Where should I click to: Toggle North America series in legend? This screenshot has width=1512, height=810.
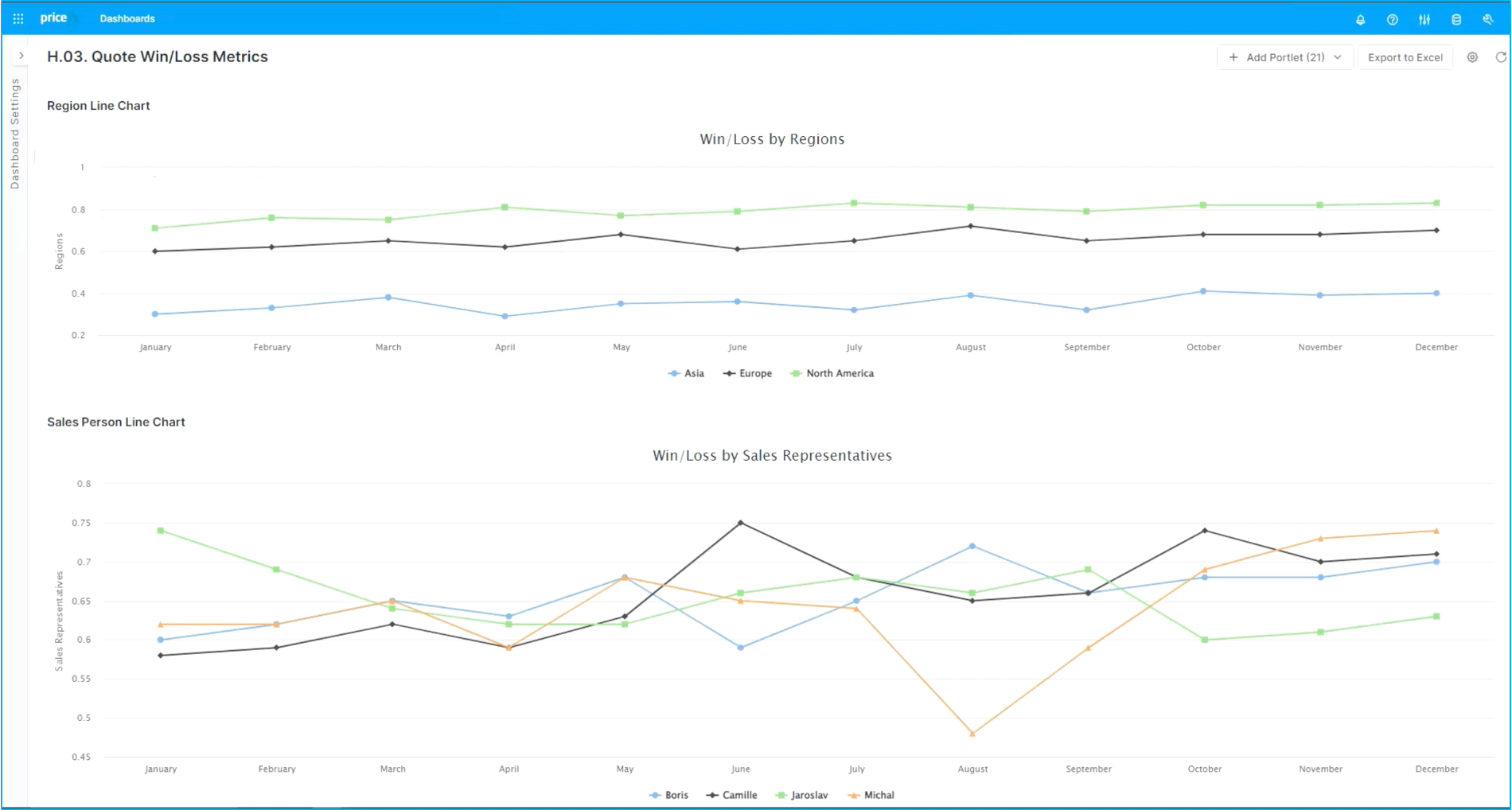point(832,373)
